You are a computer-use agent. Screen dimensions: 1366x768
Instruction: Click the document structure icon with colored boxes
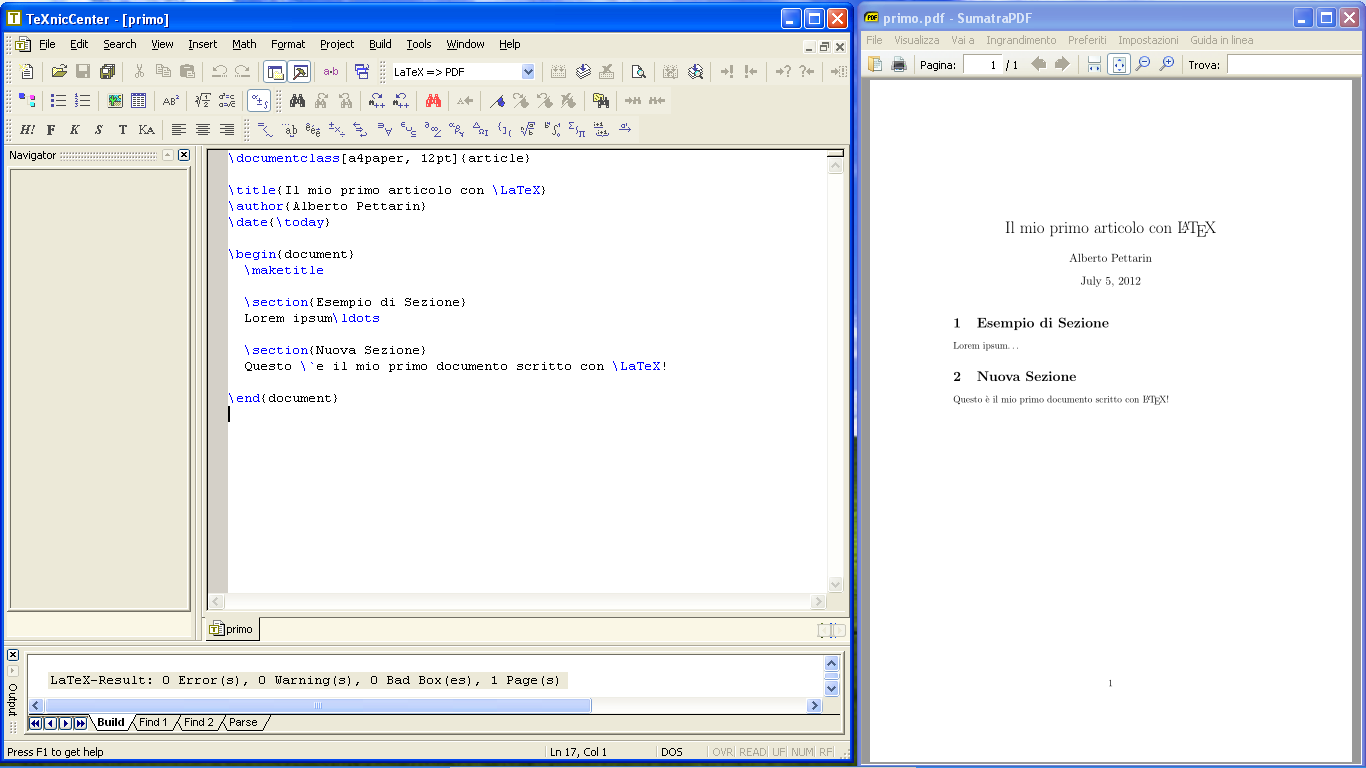click(x=27, y=100)
